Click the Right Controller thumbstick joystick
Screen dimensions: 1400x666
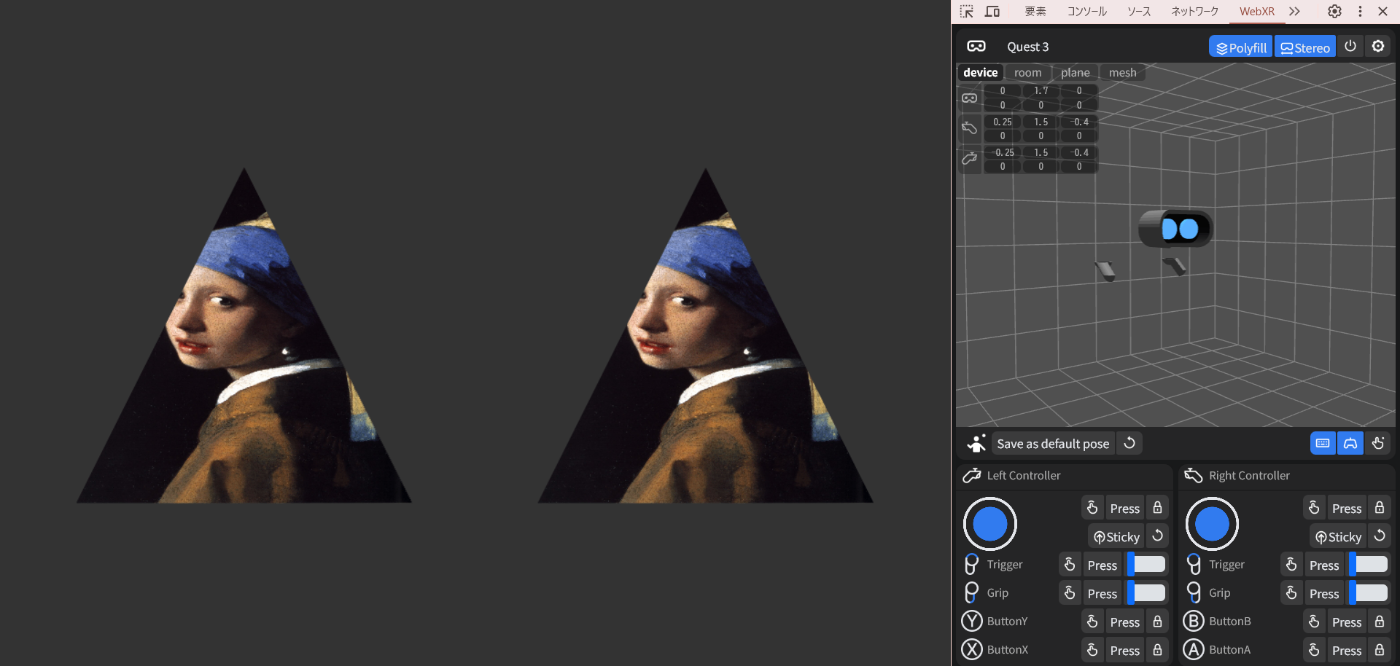click(1212, 523)
